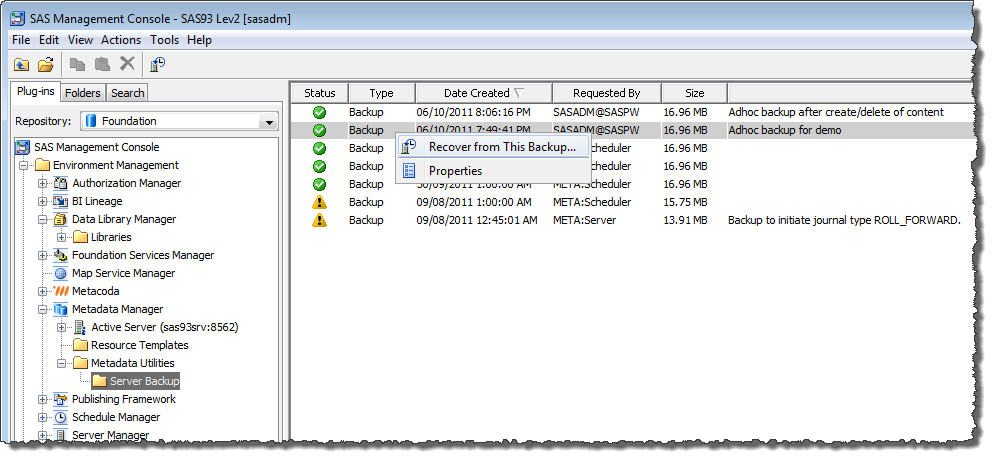Click the server backup clock toolbar icon
Image resolution: width=994 pixels, height=460 pixels.
coord(158,63)
